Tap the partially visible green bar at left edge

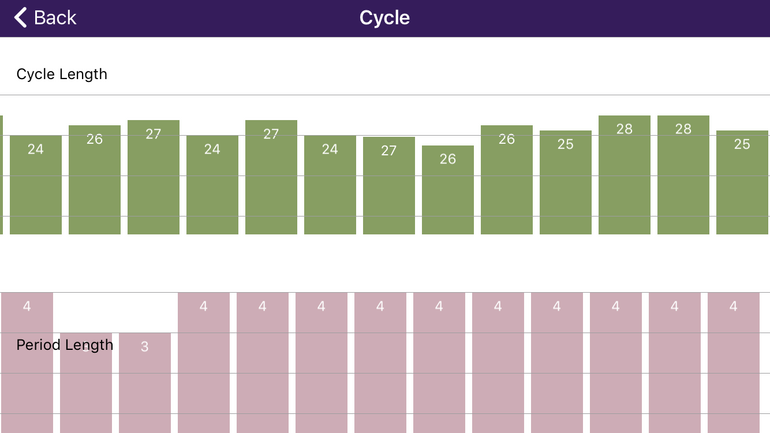[x=1, y=174]
